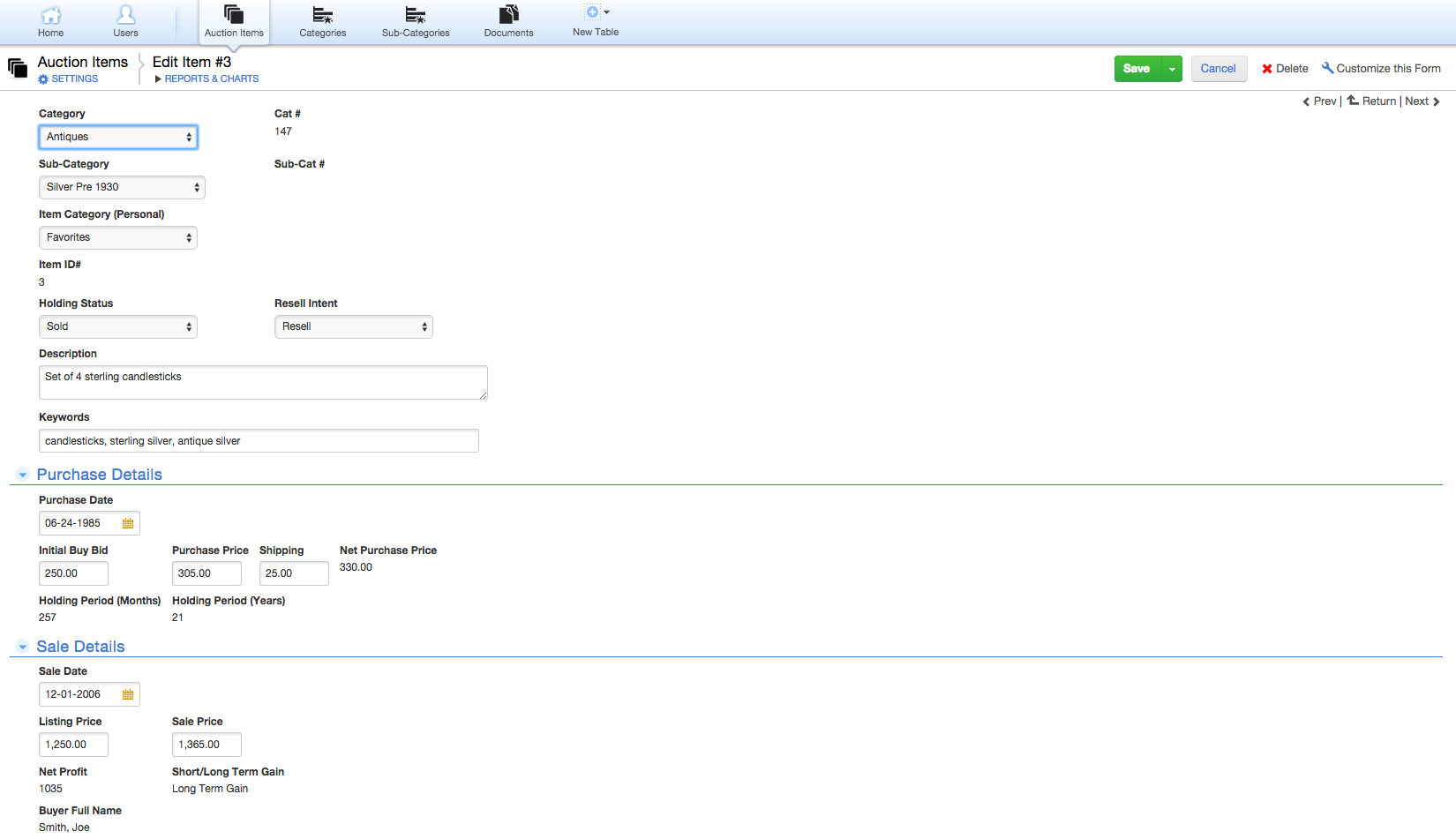Viewport: 1456px width, 839px height.
Task: Click the Sale Details section heading
Action: [81, 647]
